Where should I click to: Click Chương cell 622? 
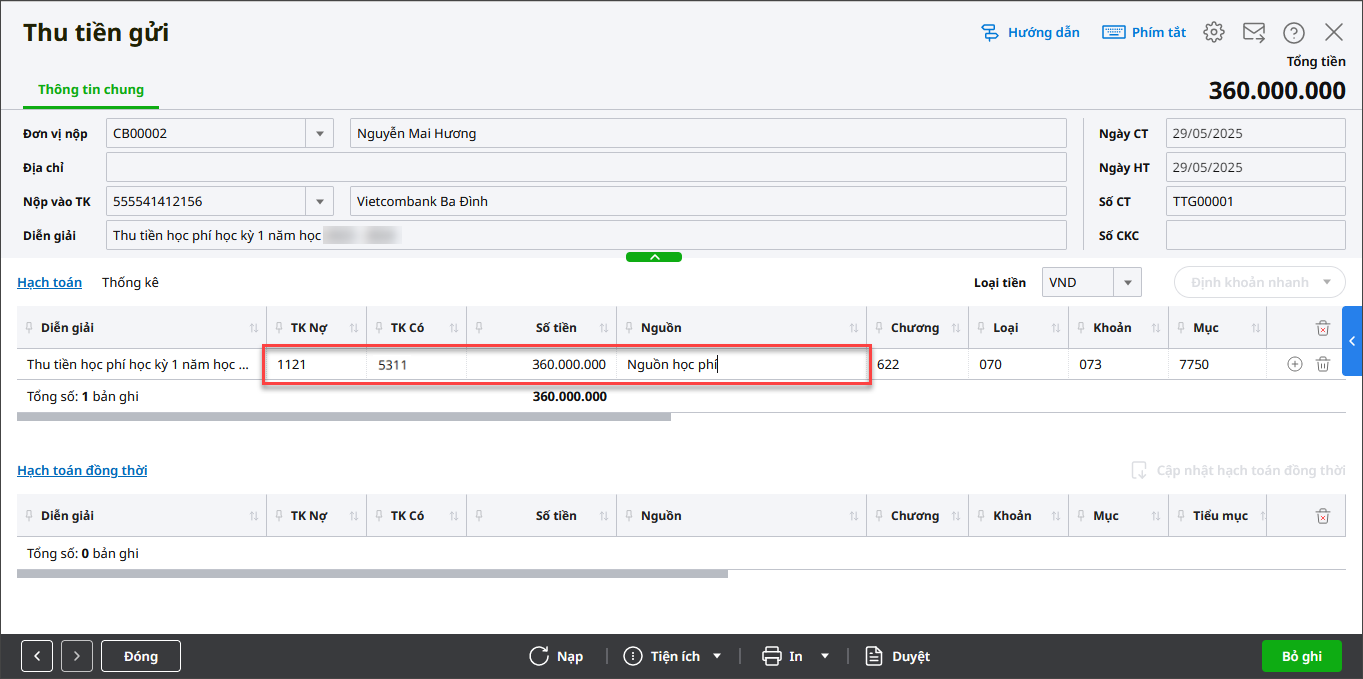(x=918, y=364)
